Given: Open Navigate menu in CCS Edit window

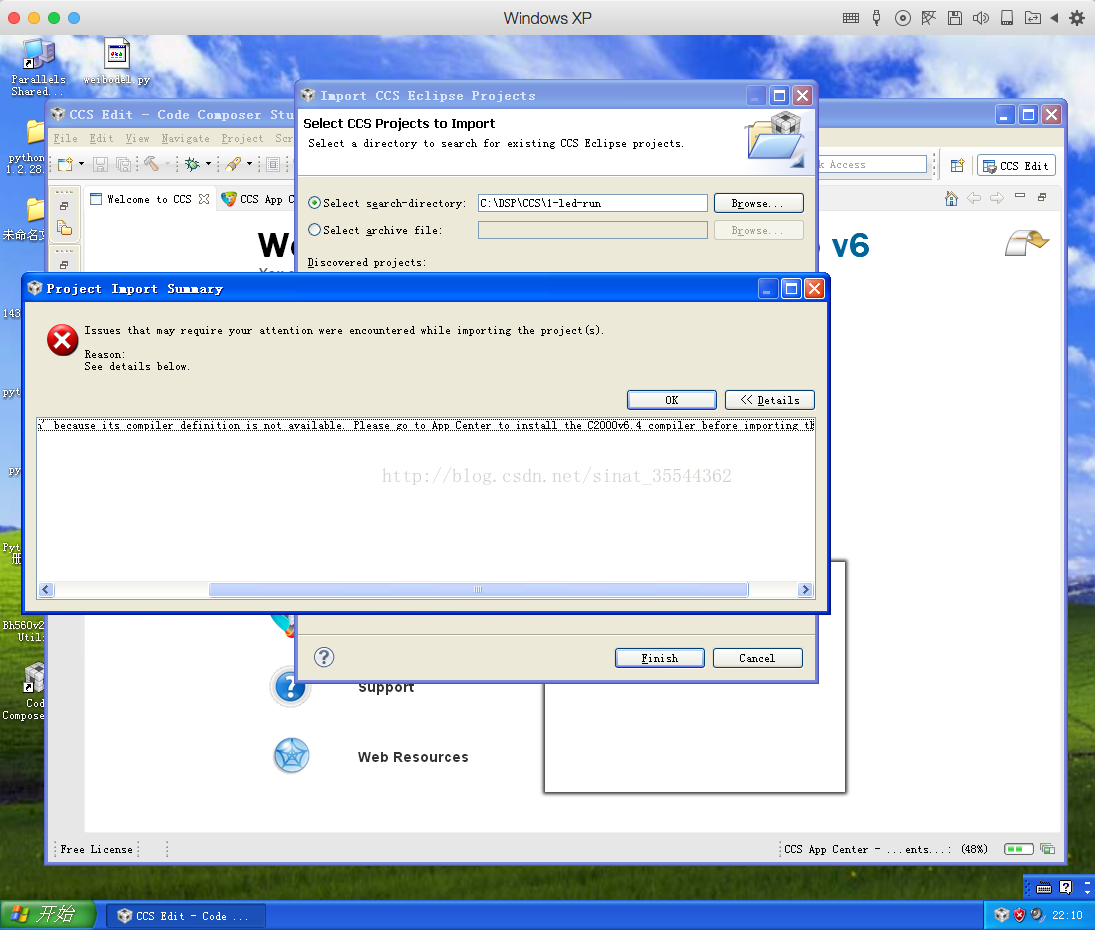Looking at the screenshot, I should tap(186, 138).
